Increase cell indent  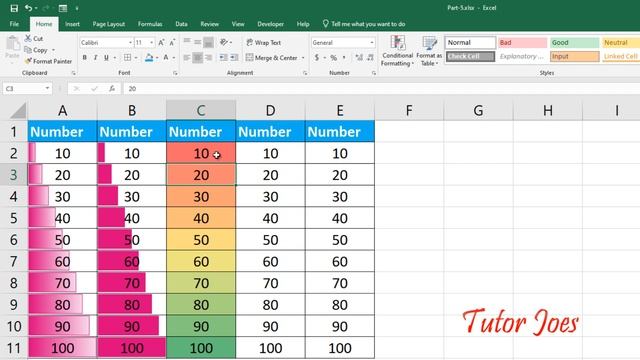pos(234,58)
